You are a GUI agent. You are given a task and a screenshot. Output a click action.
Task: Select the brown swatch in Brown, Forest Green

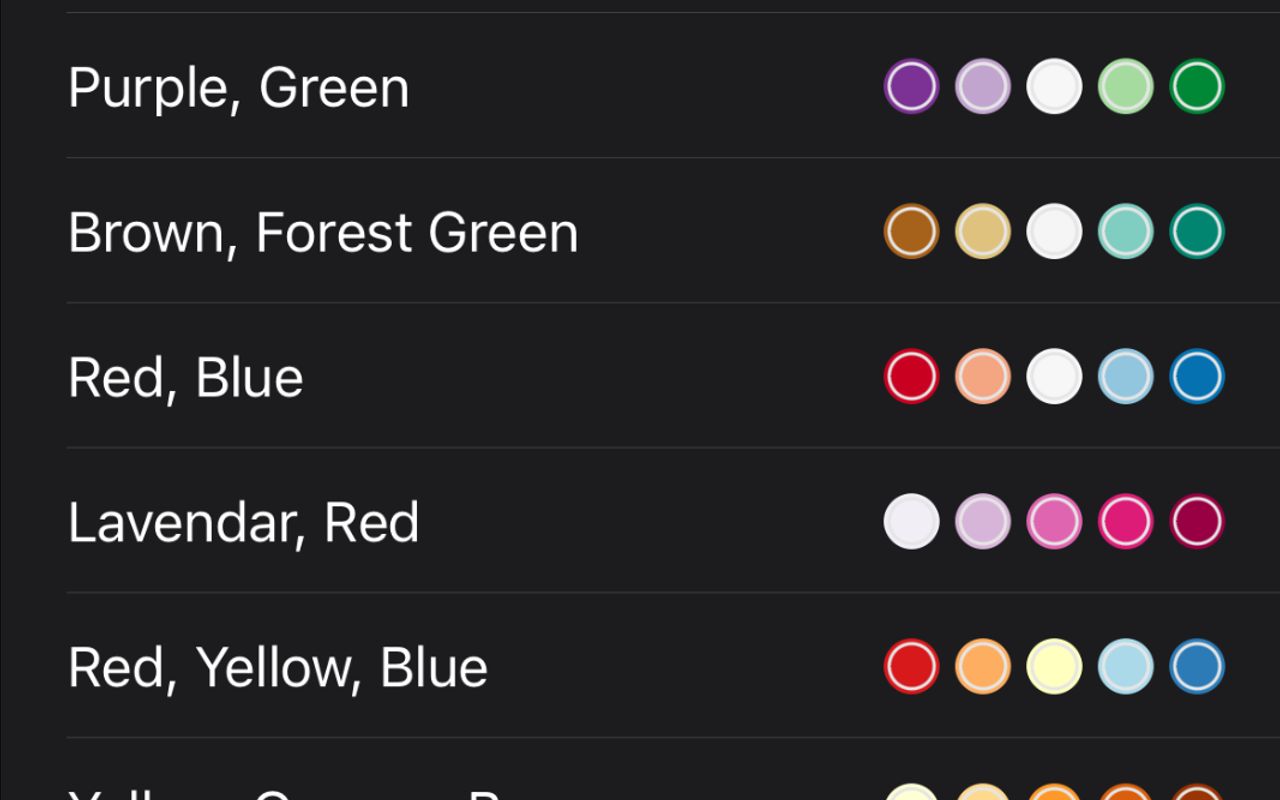click(910, 231)
